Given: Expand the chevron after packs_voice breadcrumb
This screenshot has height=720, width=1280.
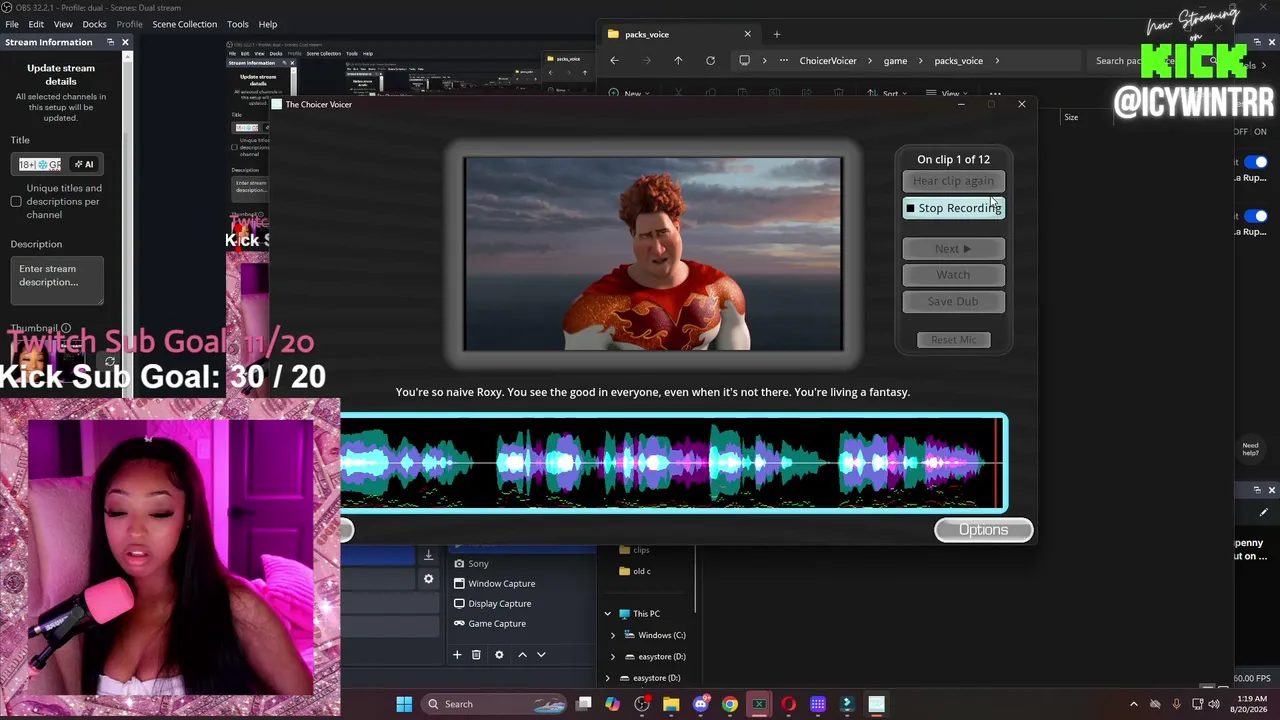Looking at the screenshot, I should [997, 61].
